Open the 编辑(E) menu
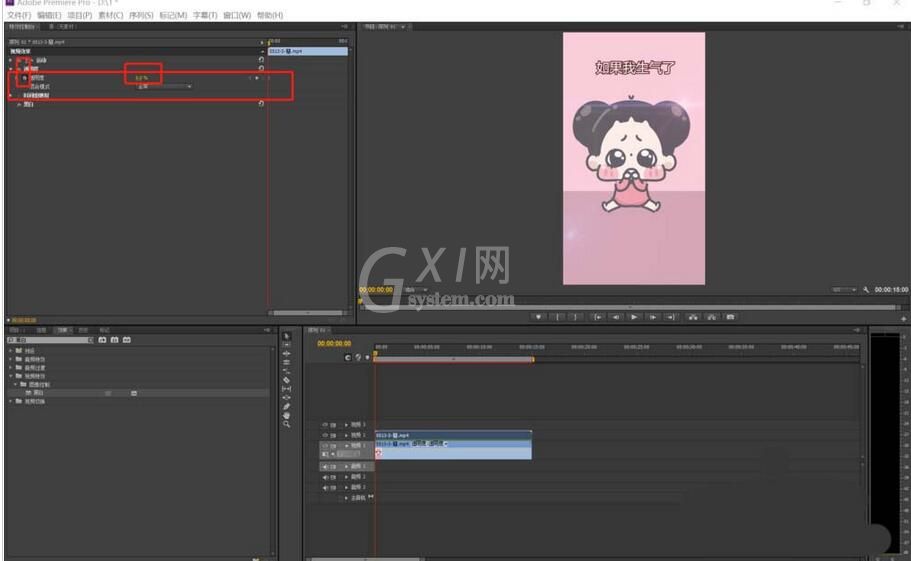The height and width of the screenshot is (561, 911). (x=49, y=15)
